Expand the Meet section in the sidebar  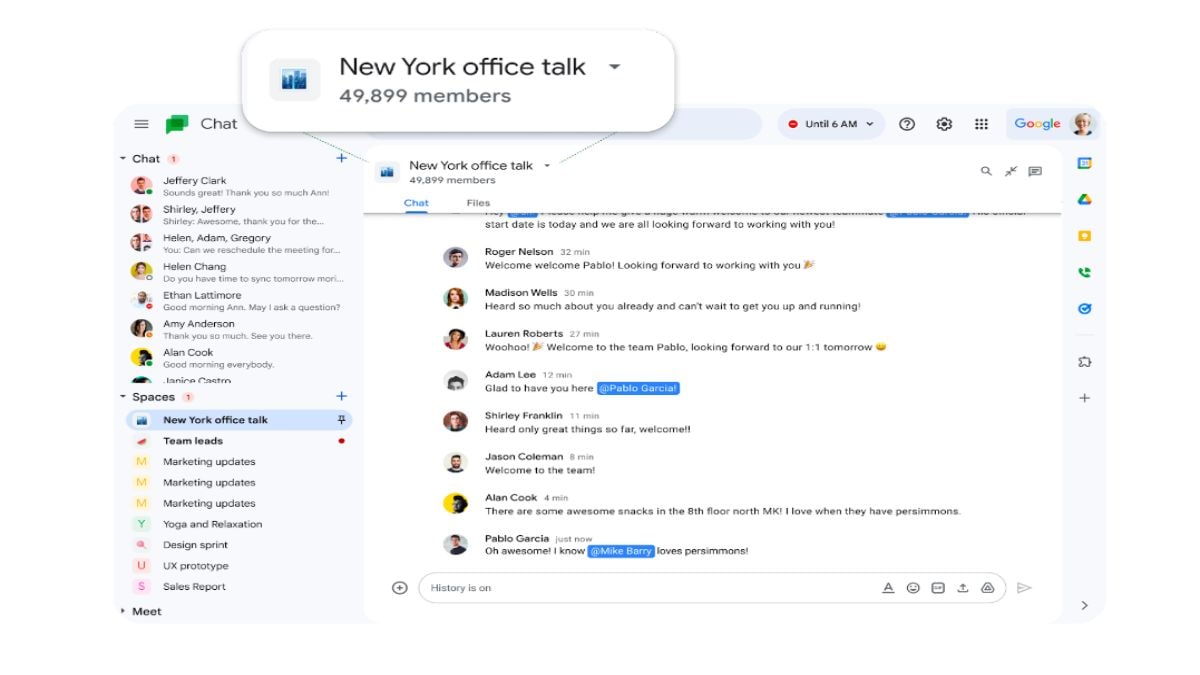coord(123,611)
